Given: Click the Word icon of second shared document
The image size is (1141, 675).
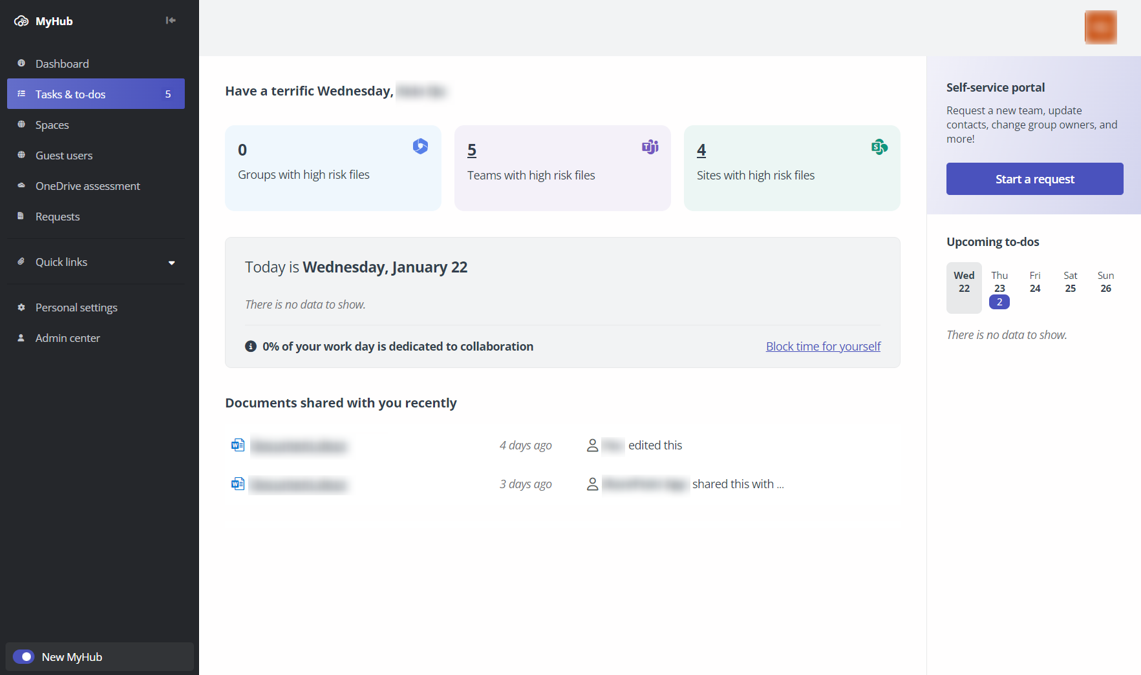Looking at the screenshot, I should (x=238, y=484).
